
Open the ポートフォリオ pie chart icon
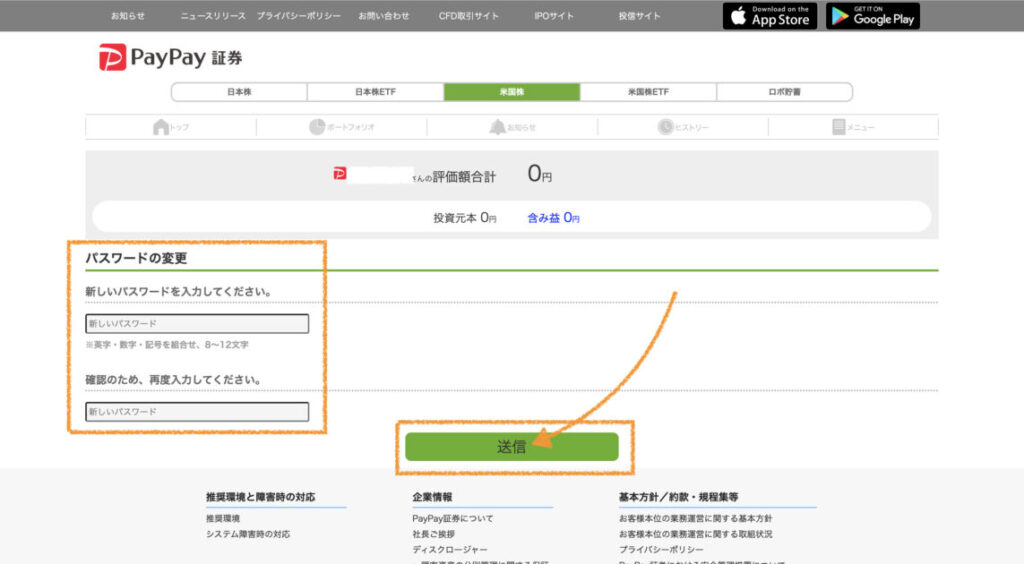point(317,127)
